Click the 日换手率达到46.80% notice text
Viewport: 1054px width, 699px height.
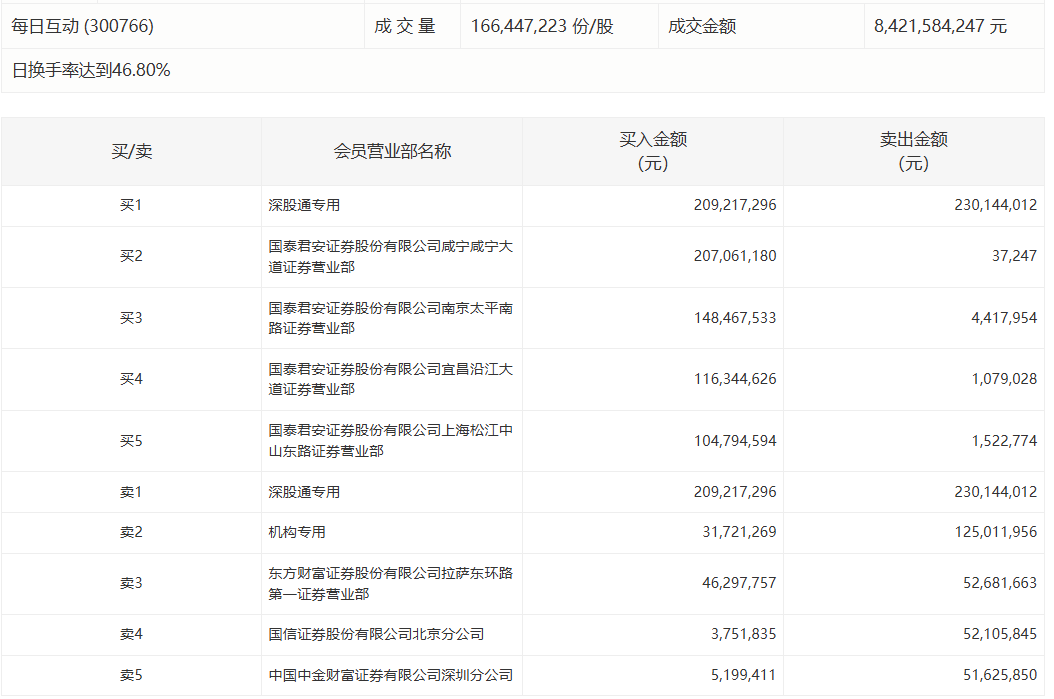coord(91,70)
